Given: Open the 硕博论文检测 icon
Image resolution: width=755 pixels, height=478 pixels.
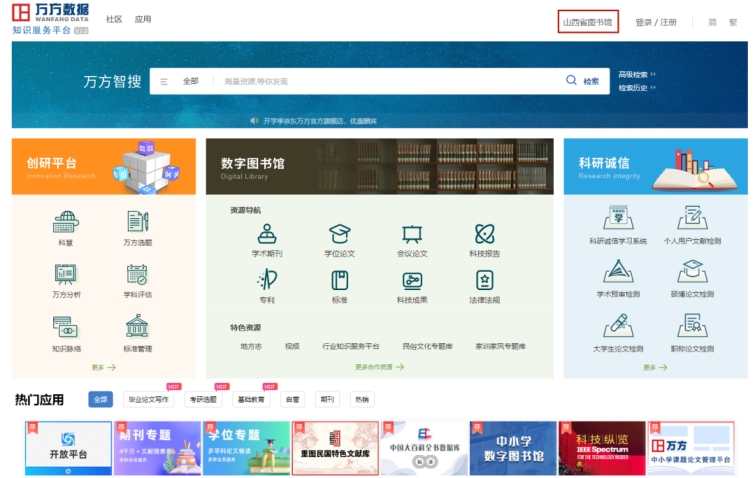Looking at the screenshot, I should [691, 272].
